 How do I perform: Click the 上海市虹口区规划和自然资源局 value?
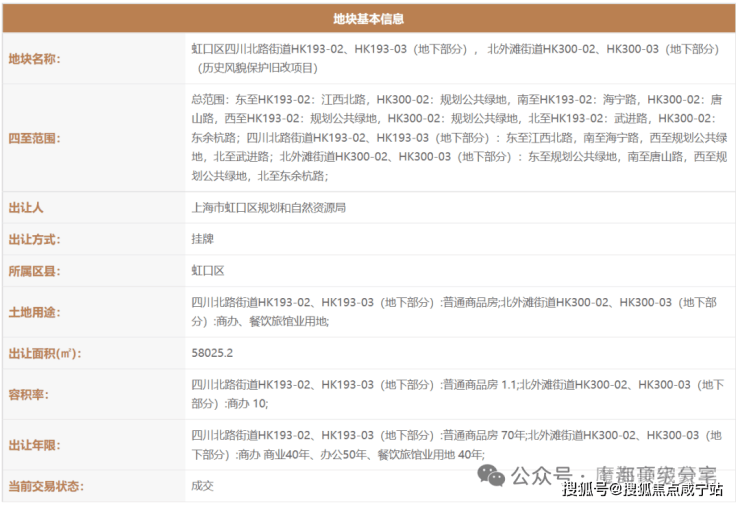268,208
